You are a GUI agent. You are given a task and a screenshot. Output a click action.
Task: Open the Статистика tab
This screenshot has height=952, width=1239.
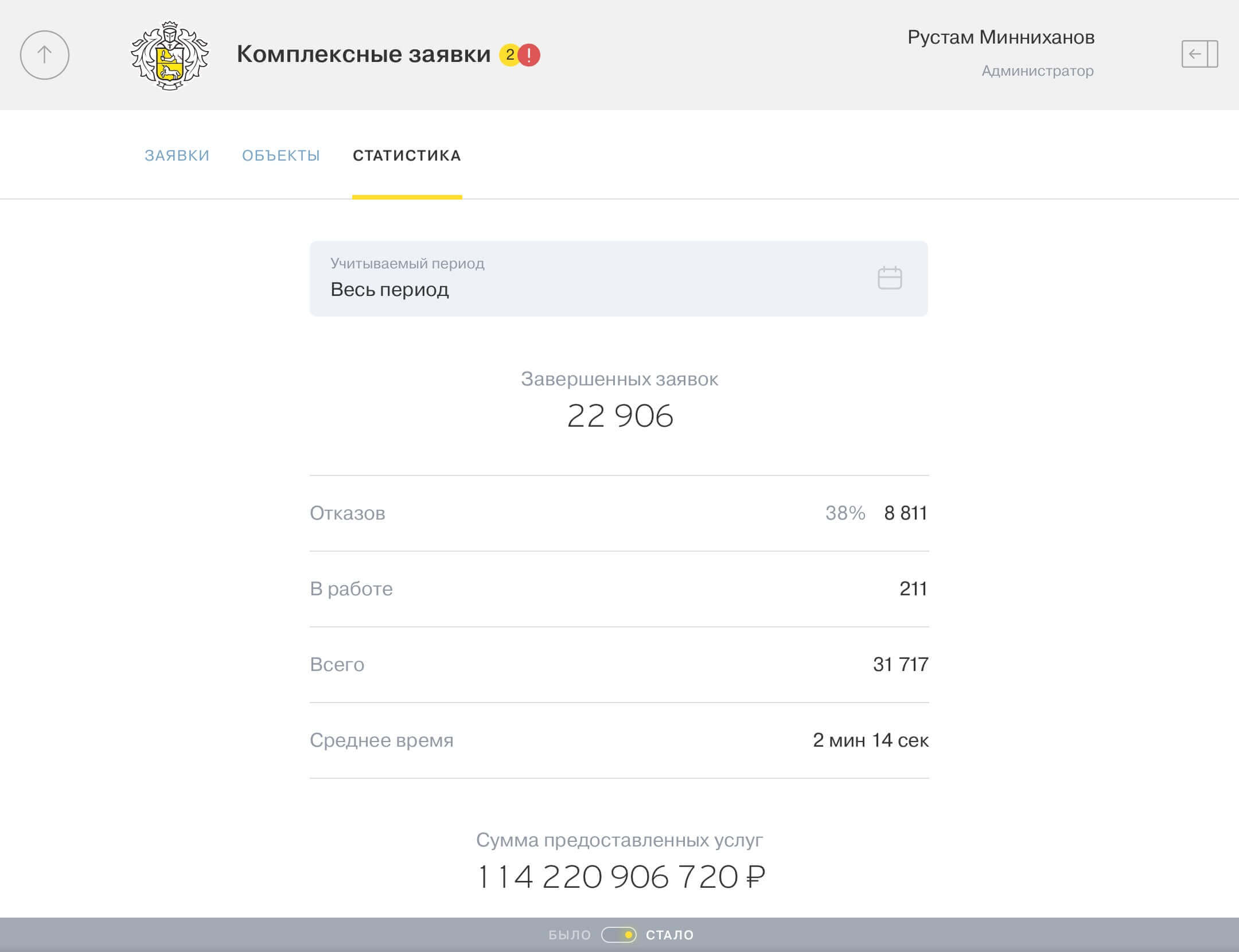coord(407,155)
